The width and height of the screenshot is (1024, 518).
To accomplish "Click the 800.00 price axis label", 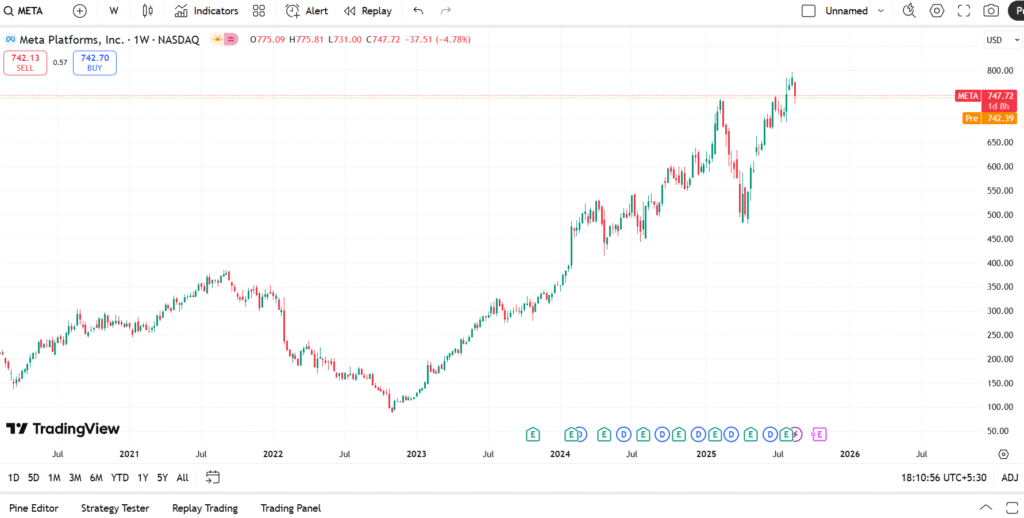I will (999, 70).
